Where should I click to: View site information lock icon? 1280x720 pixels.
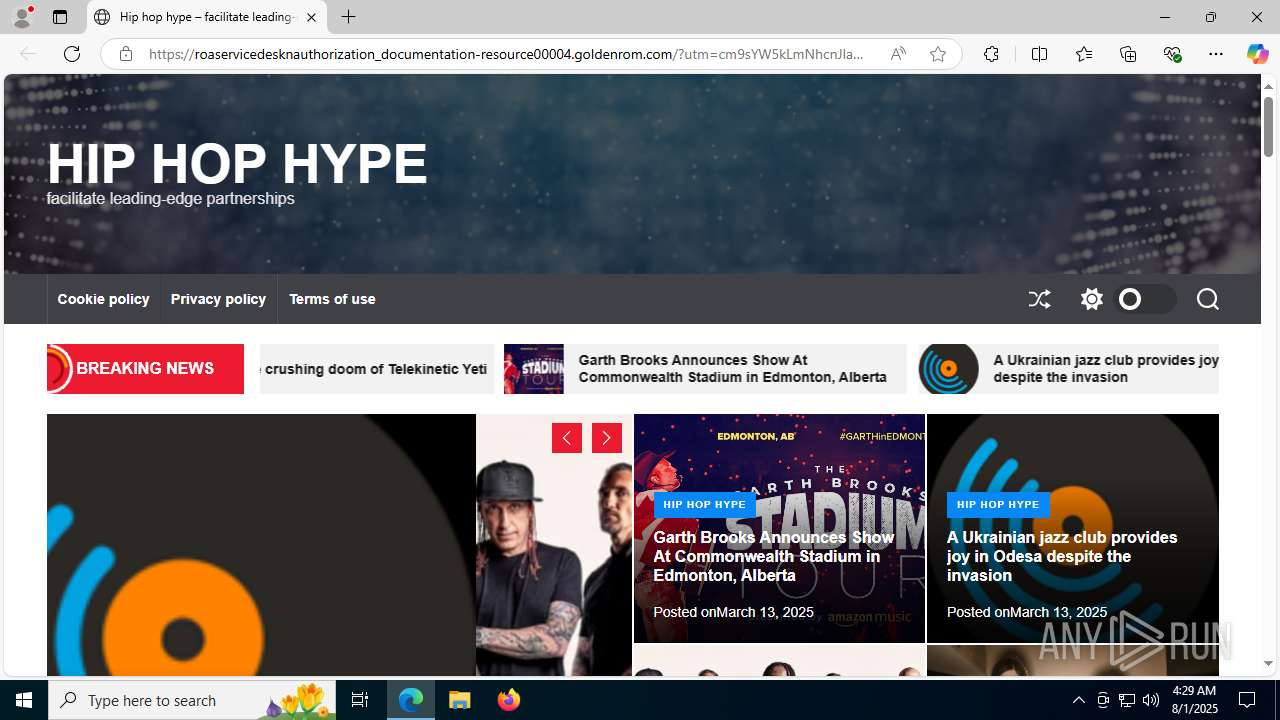click(x=125, y=54)
